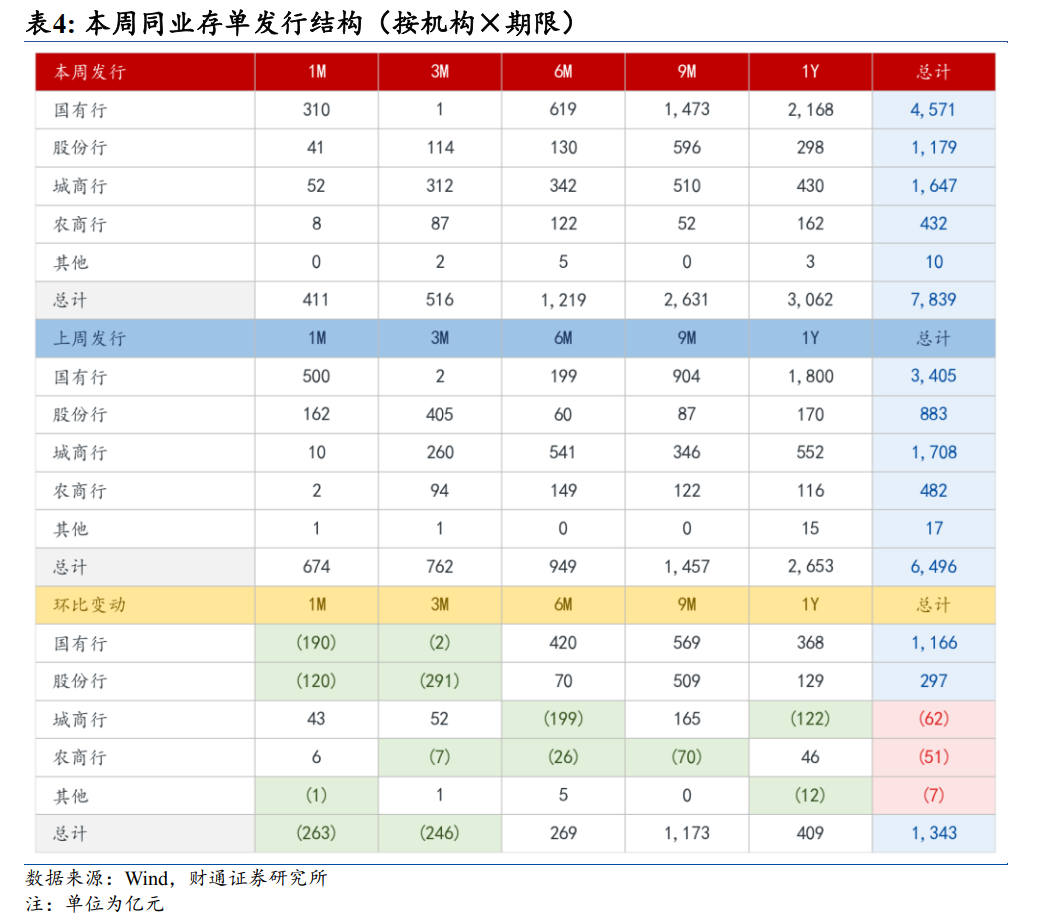This screenshot has width=1044, height=922.
Task: Select the 1Y header in yellow row
Action: pyautogui.click(x=810, y=604)
